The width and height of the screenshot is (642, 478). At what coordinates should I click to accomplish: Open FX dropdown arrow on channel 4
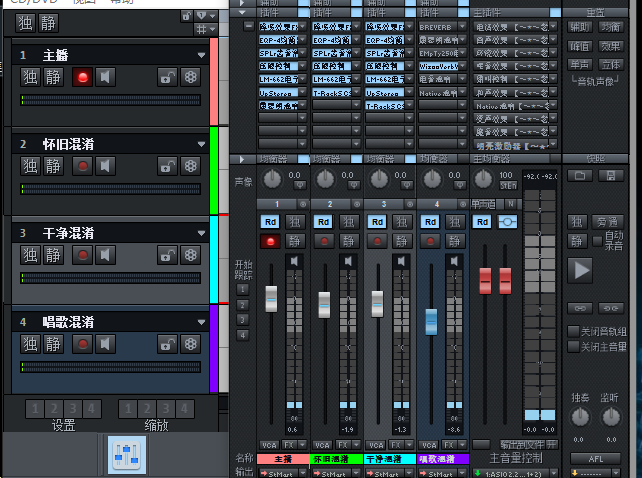click(x=463, y=444)
